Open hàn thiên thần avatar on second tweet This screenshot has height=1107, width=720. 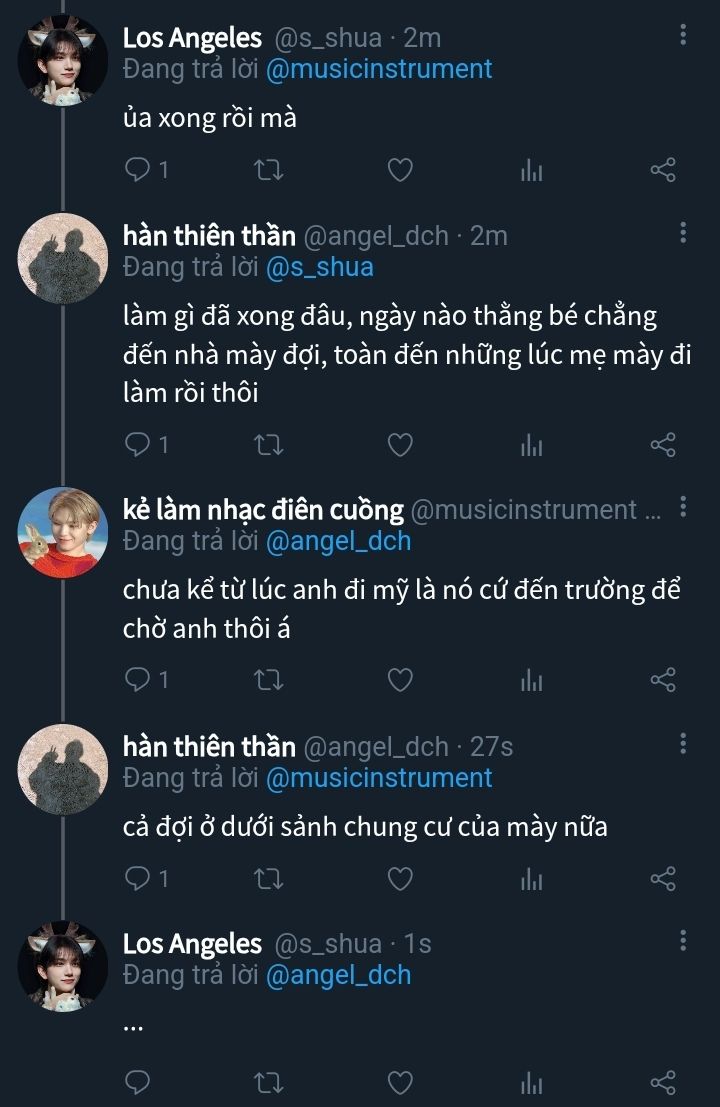click(x=62, y=257)
